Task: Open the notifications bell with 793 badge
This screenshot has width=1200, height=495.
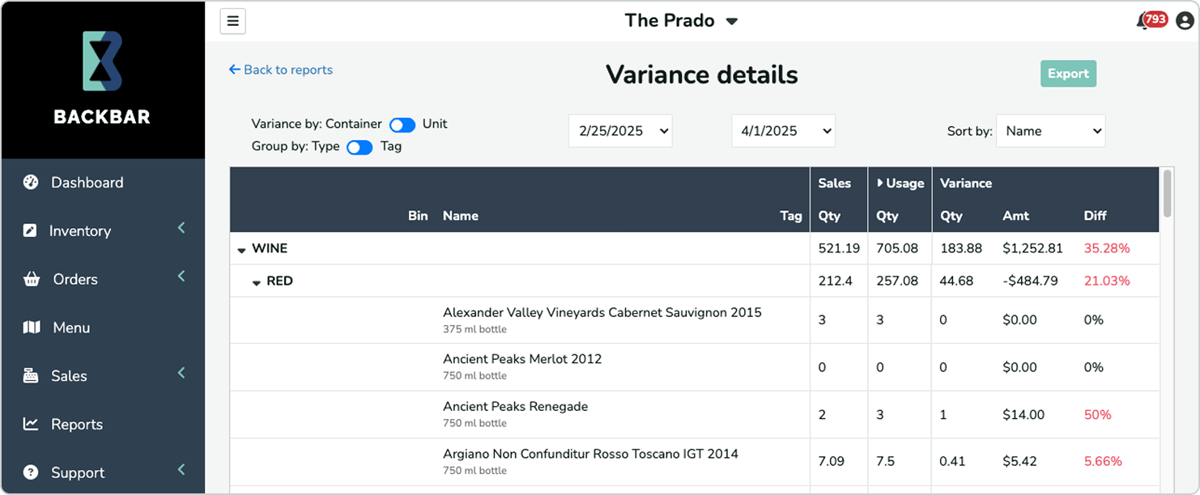Action: pyautogui.click(x=1152, y=20)
